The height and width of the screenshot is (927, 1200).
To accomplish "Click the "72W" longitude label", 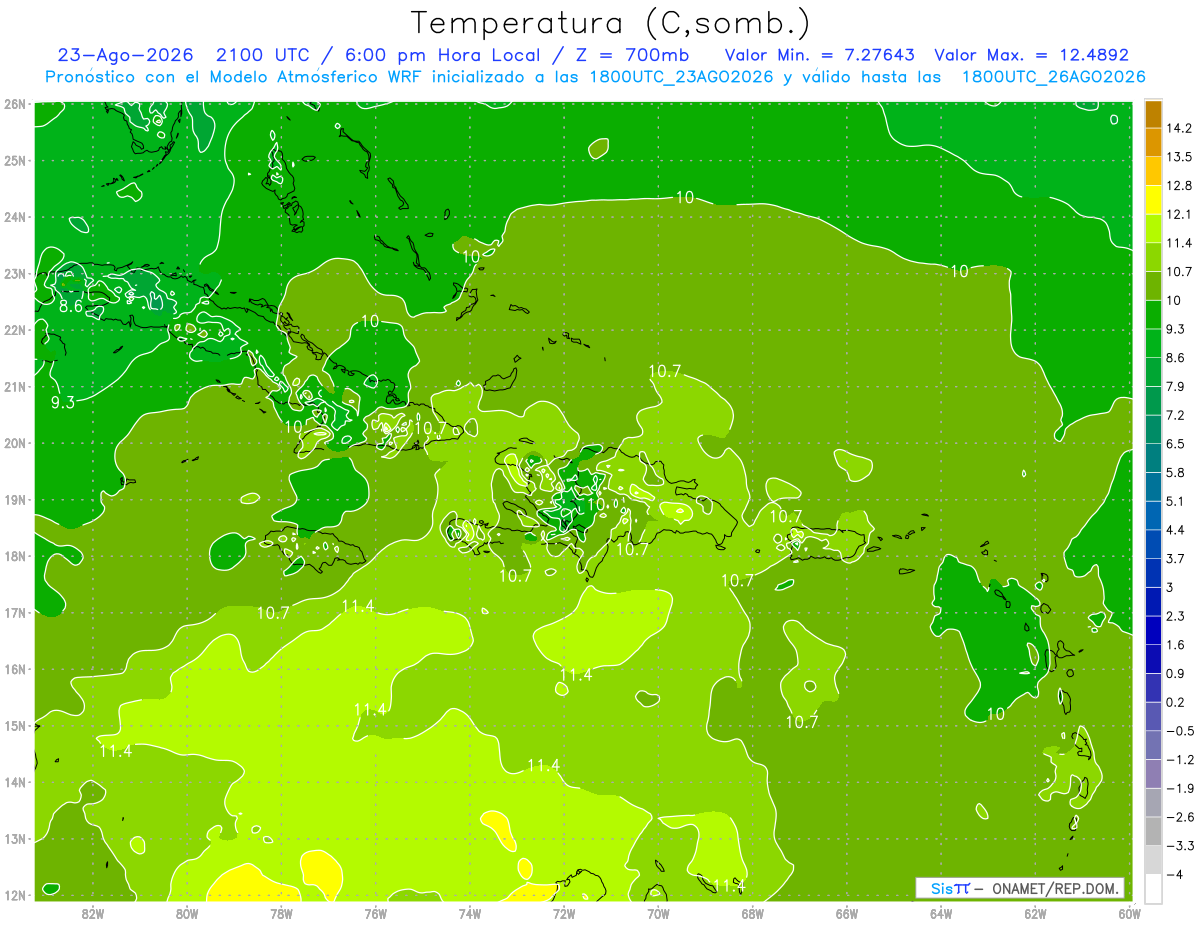I will 564,913.
